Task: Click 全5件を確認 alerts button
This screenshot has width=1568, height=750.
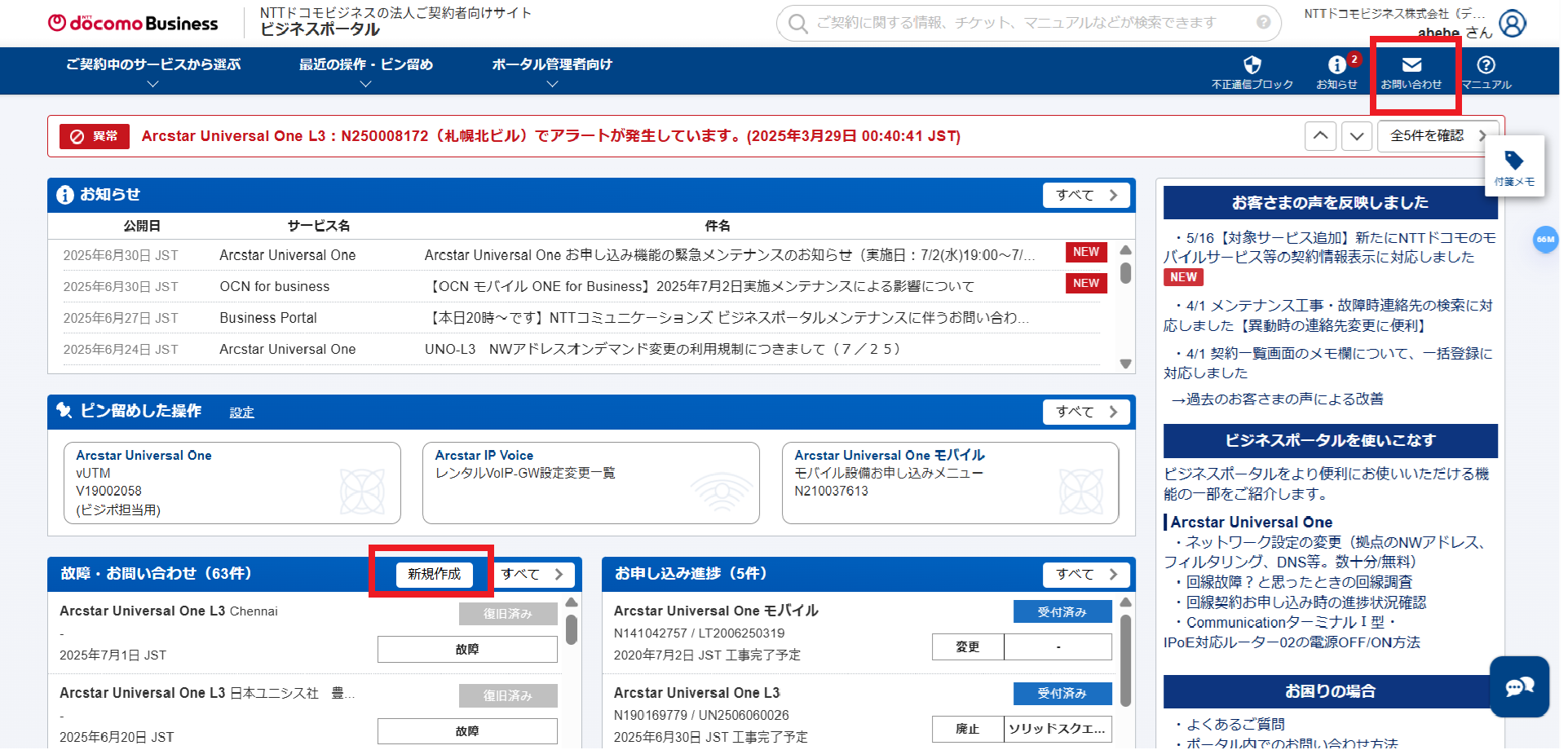Action: pos(1438,136)
